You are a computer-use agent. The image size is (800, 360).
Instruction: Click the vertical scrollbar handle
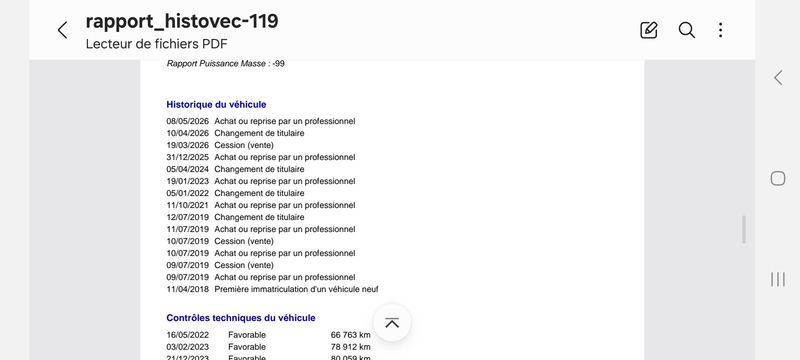(x=744, y=229)
